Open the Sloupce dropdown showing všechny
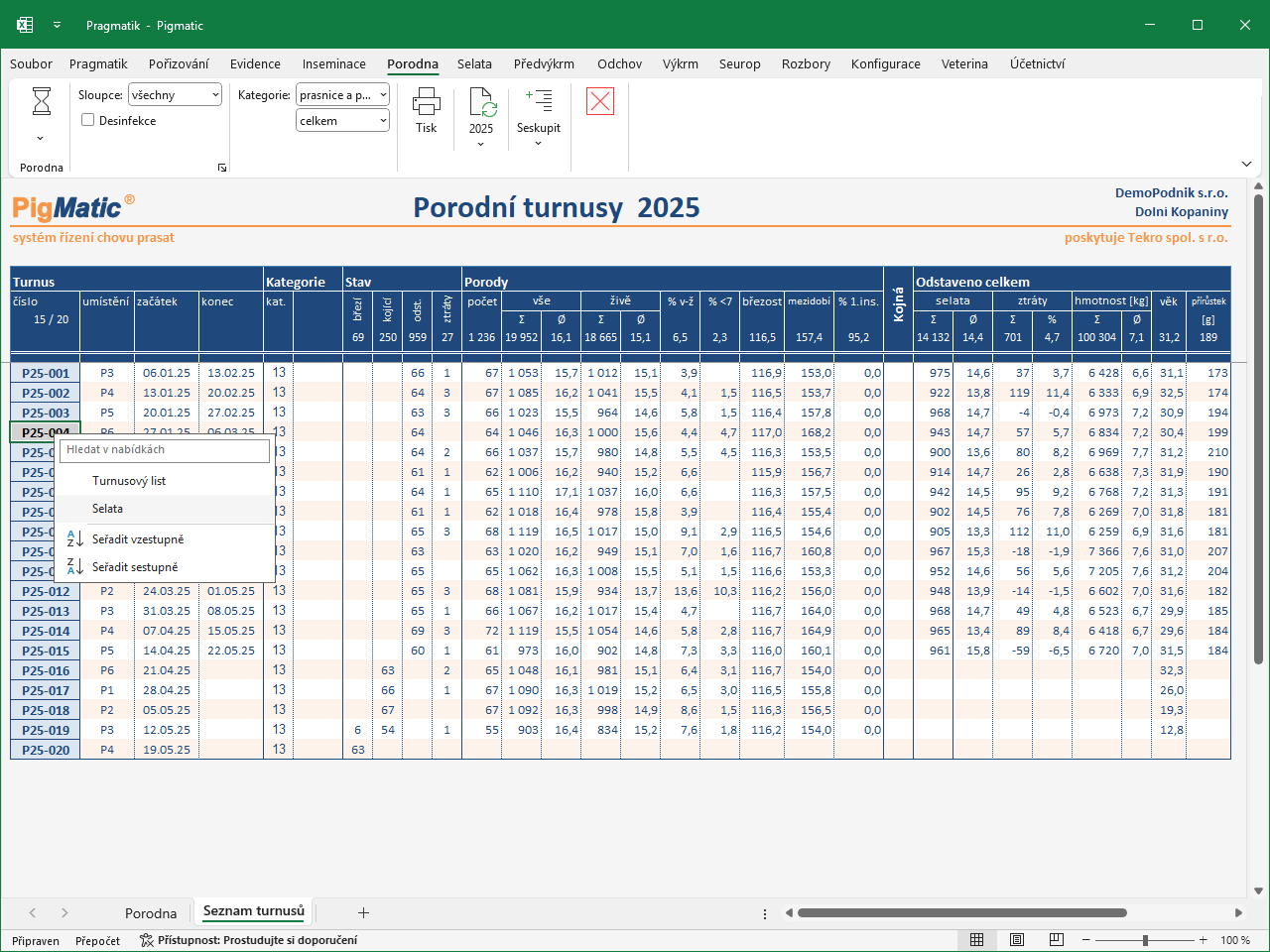Image resolution: width=1270 pixels, height=952 pixels. pos(175,95)
